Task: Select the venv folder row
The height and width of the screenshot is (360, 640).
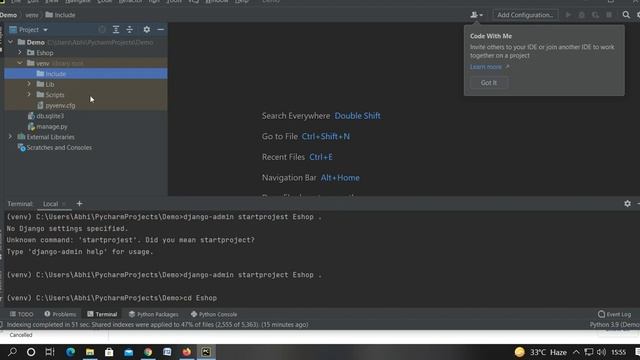Action: (86, 63)
